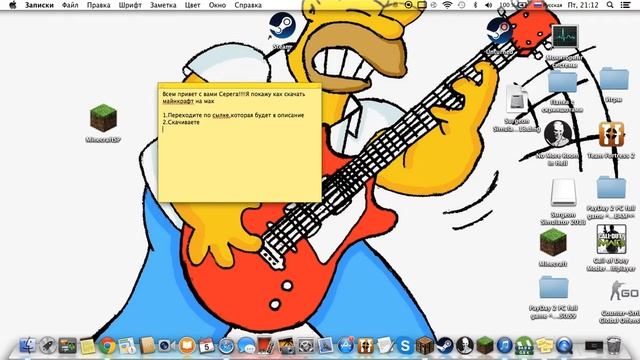Screen dimensions: 640x360
Task: Open the screenshots folder on desktop
Action: 562,82
